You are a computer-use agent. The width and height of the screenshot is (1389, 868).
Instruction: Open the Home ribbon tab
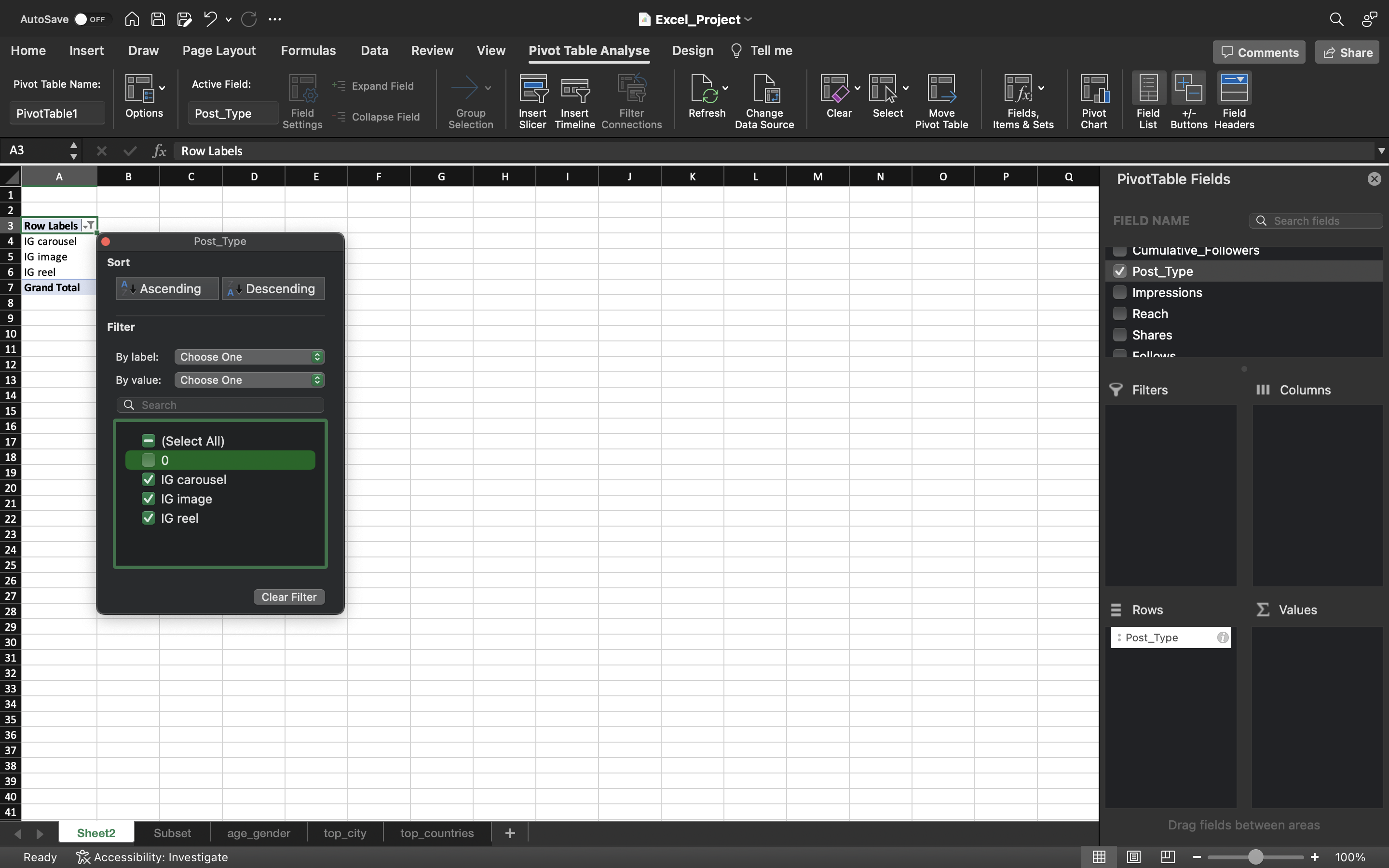28,51
